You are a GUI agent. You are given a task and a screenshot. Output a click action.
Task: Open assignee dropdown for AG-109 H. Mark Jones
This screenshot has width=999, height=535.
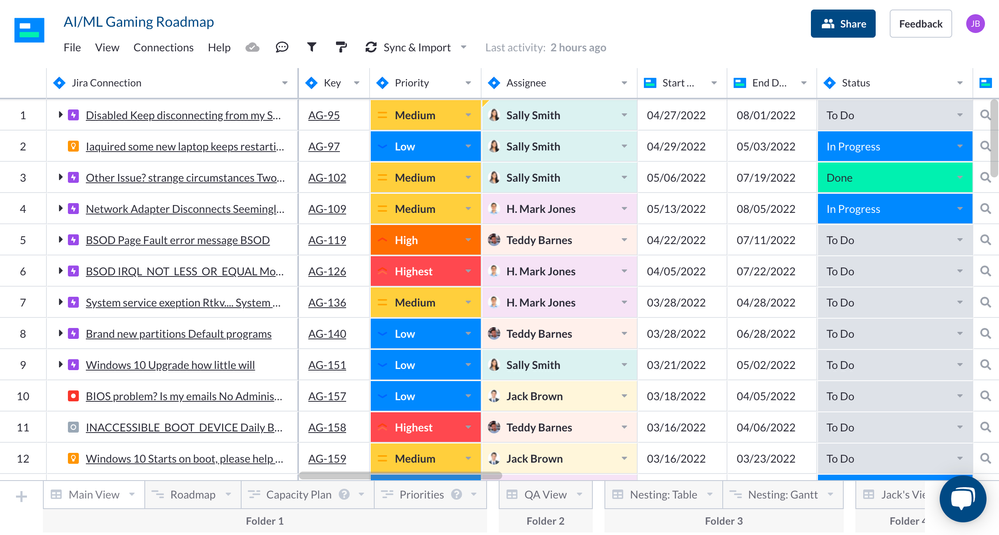(x=624, y=209)
